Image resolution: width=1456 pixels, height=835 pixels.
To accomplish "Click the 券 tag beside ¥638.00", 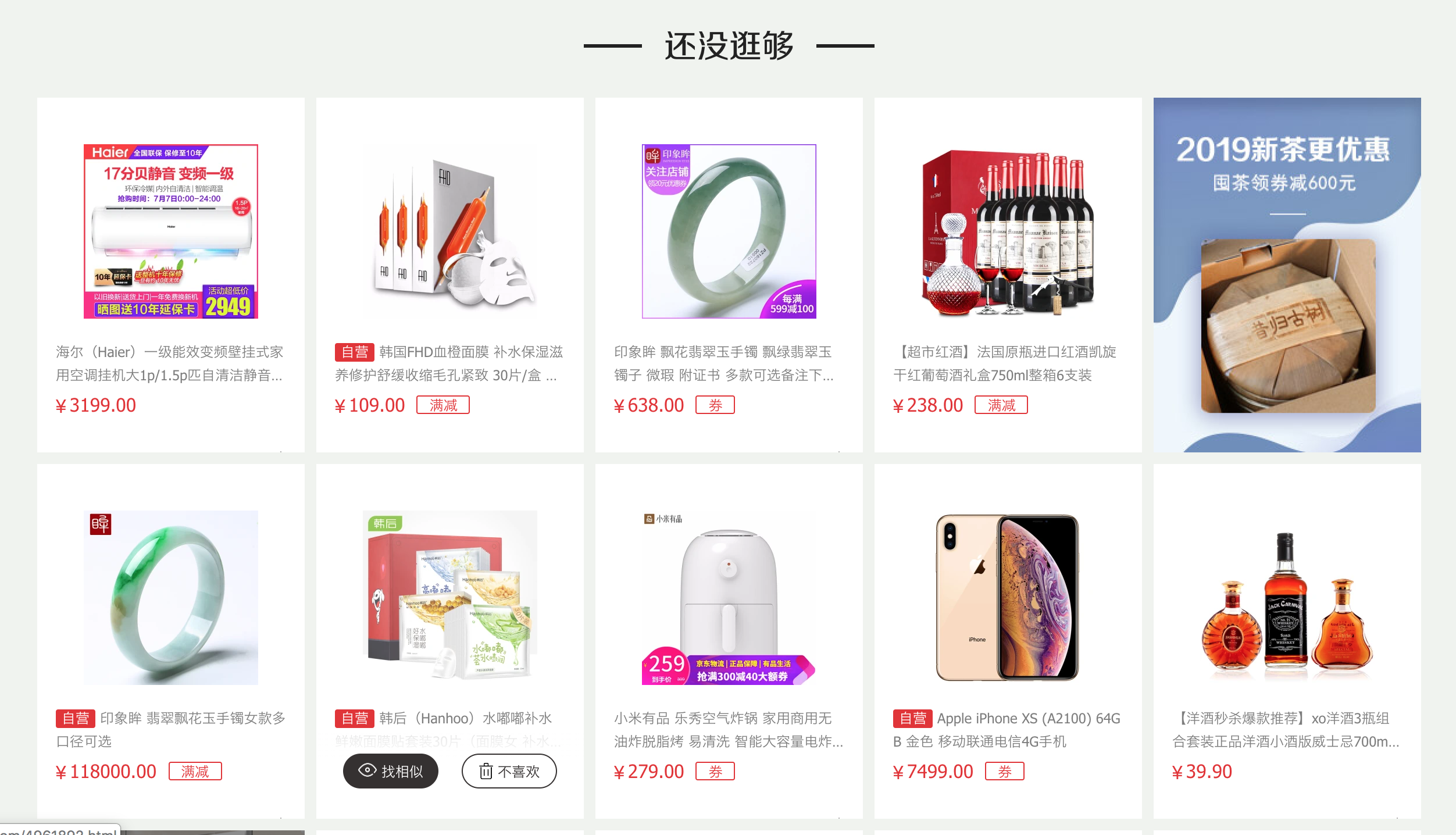I will (x=715, y=405).
